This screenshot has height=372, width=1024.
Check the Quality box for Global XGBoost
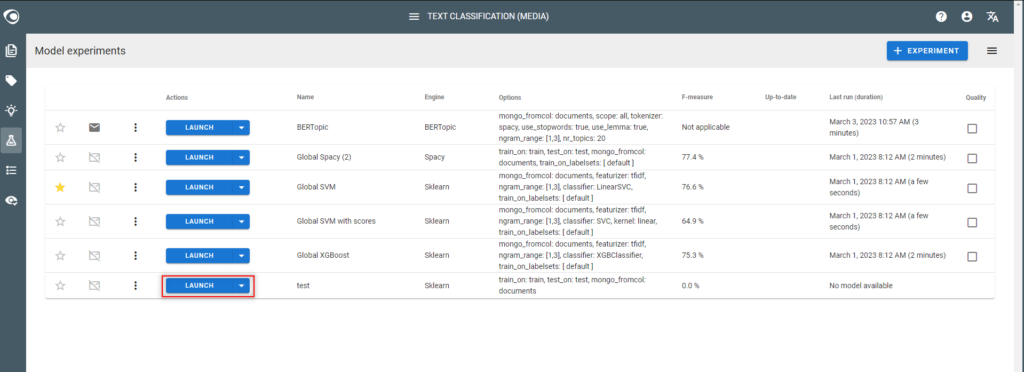972,256
